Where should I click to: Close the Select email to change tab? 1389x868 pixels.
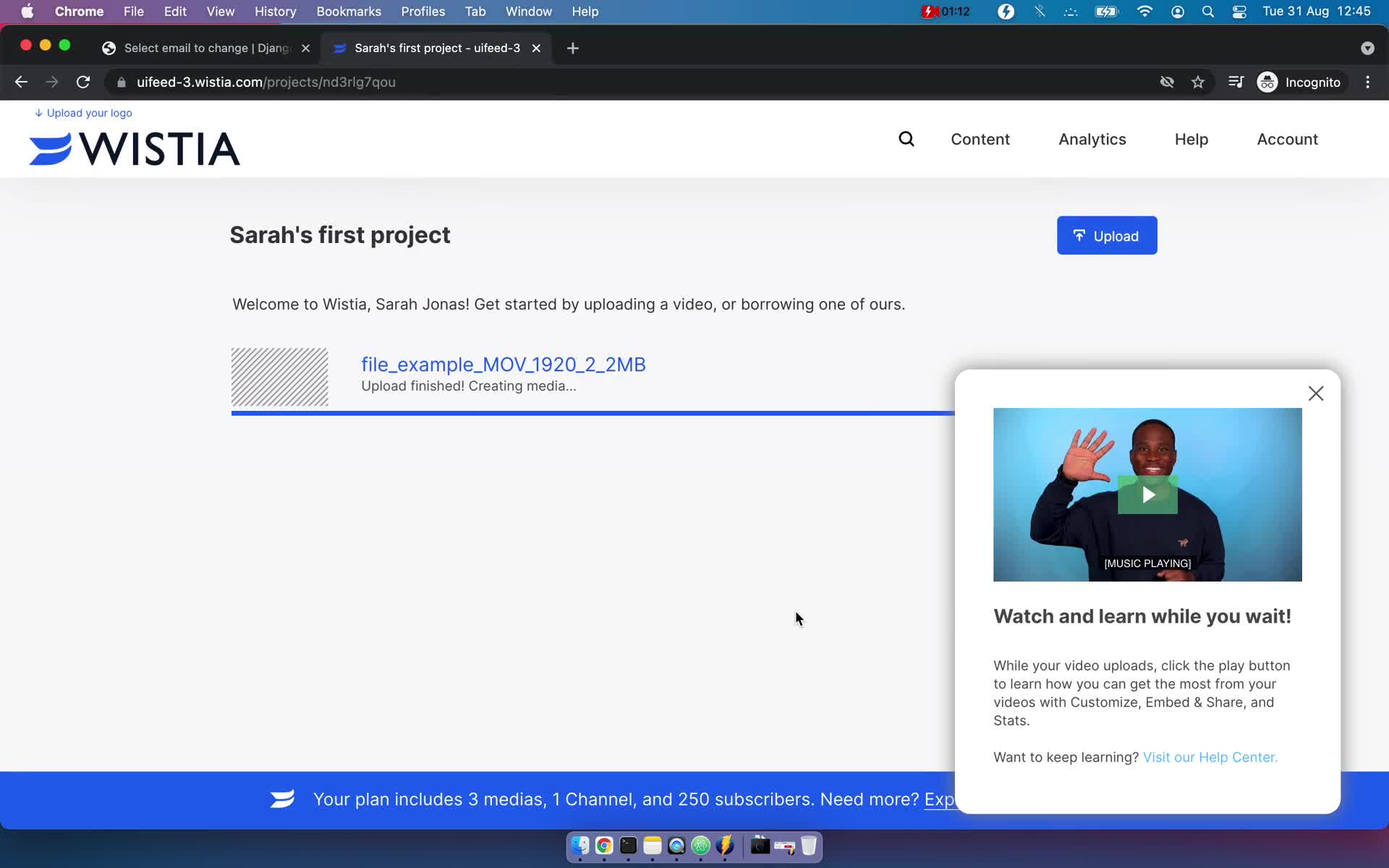(x=306, y=48)
